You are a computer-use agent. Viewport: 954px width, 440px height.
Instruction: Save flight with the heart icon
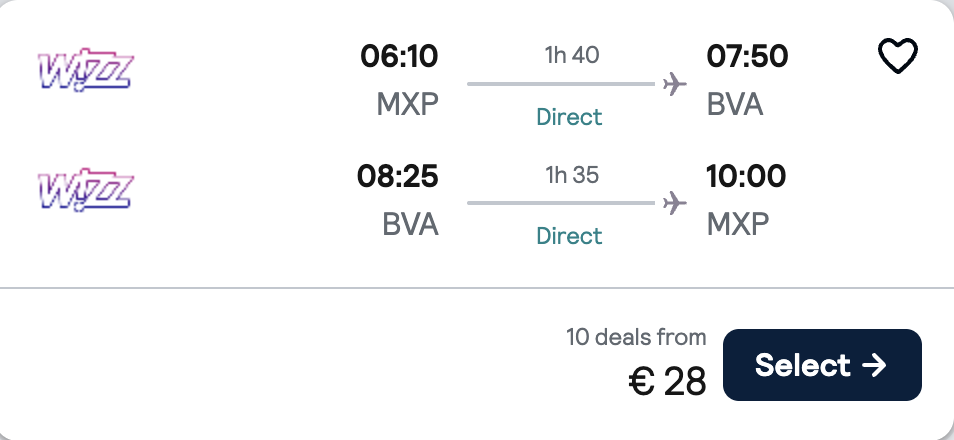897,58
